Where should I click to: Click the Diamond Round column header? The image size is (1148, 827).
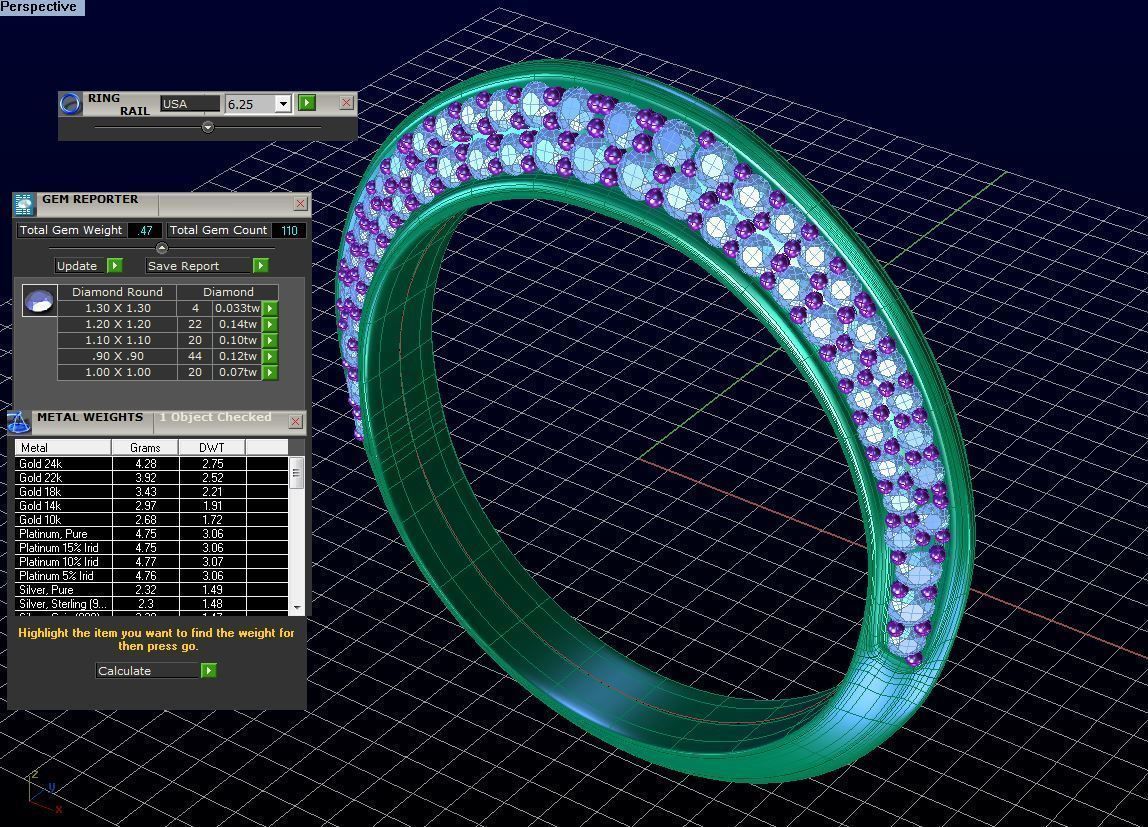pyautogui.click(x=117, y=291)
